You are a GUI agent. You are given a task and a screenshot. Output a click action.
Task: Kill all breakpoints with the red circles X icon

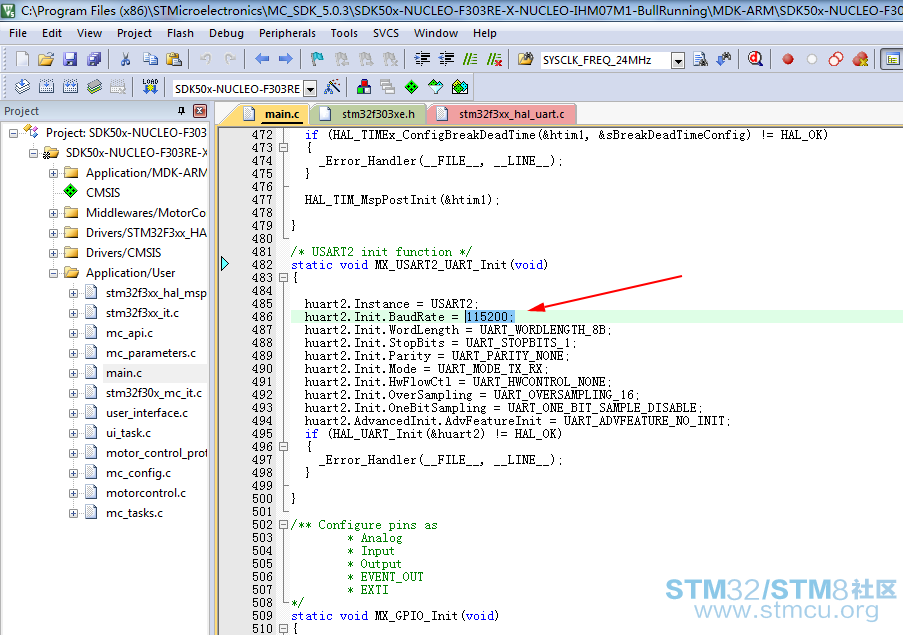tap(860, 59)
